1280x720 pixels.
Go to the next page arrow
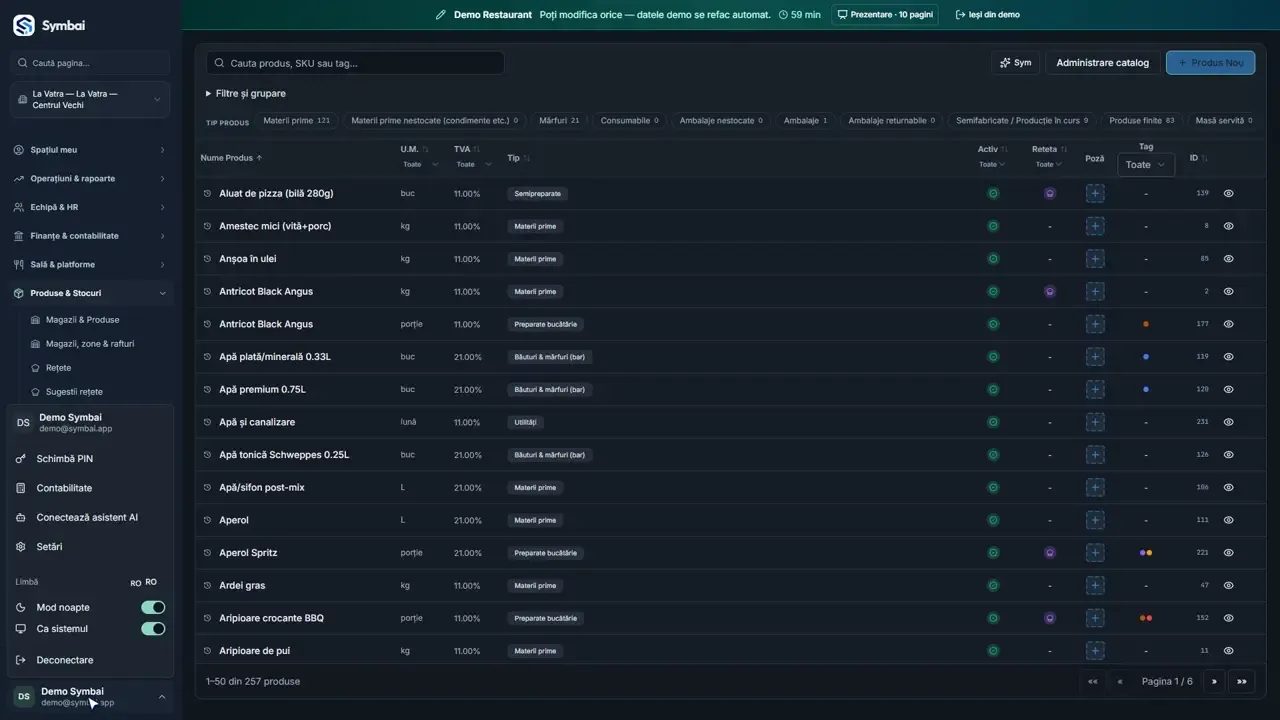coord(1214,682)
